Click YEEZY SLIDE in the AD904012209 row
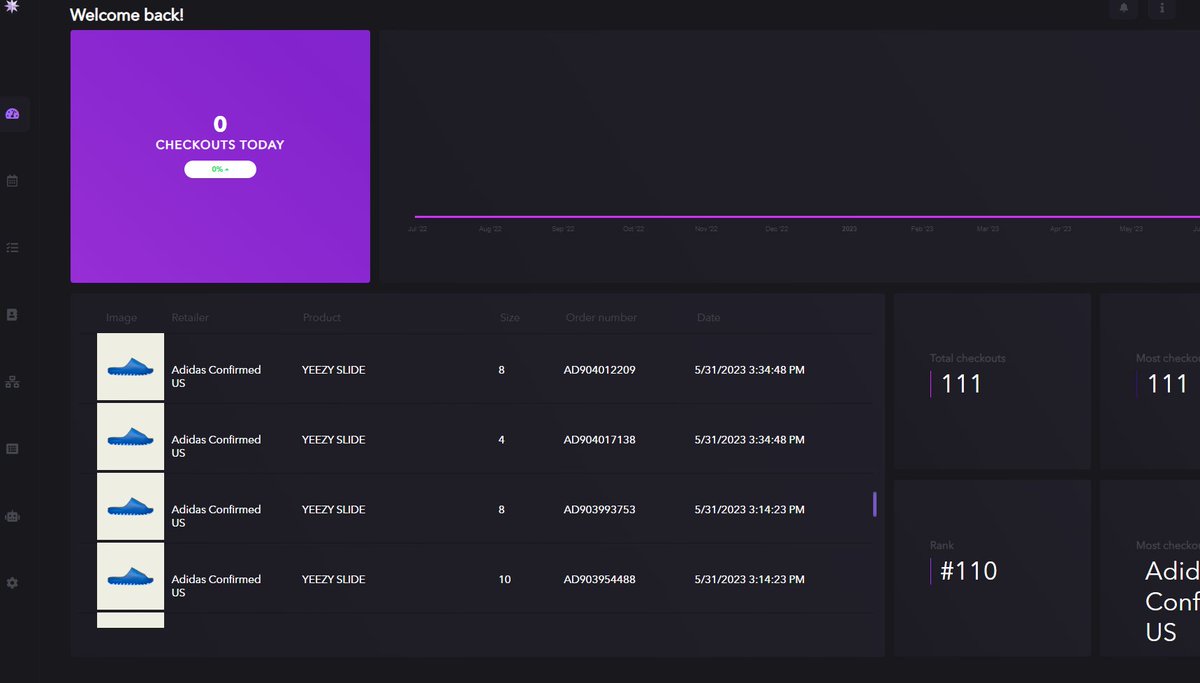Viewport: 1200px width, 683px height. pos(334,370)
